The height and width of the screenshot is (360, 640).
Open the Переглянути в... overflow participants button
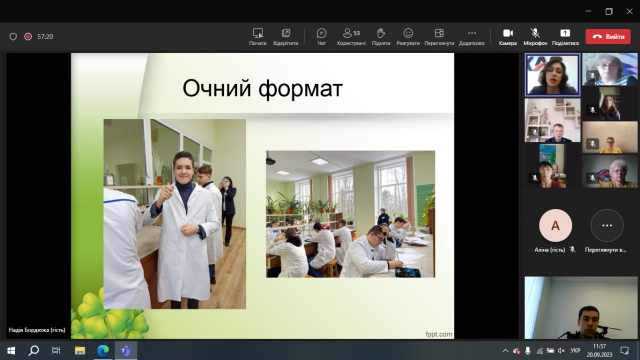click(607, 231)
